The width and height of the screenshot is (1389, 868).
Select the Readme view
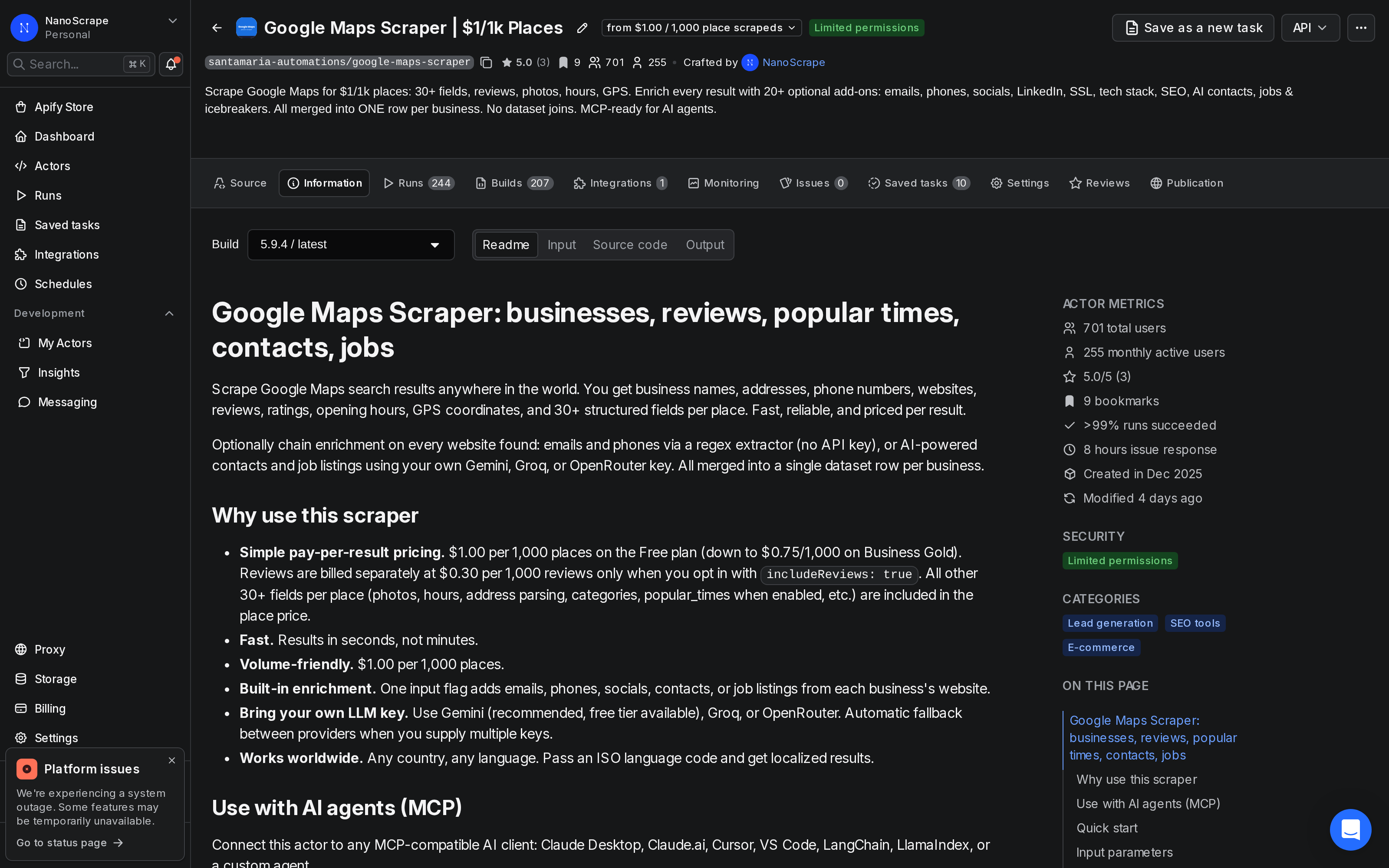[506, 244]
